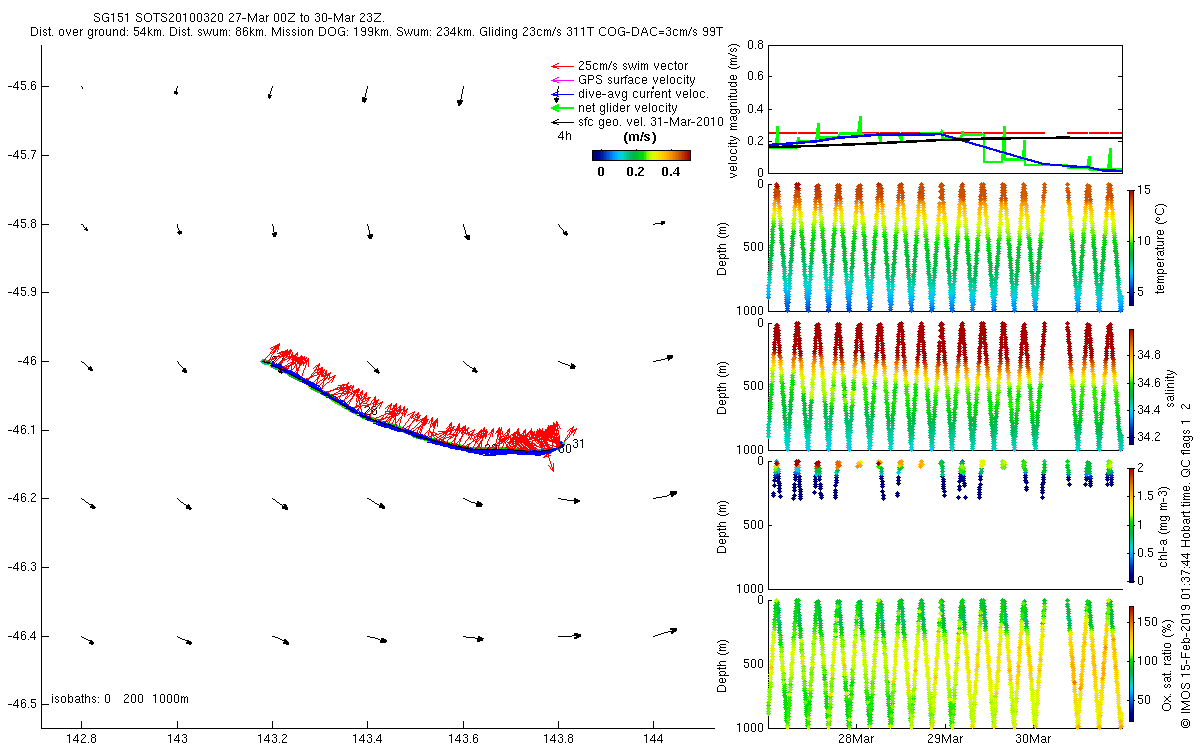This screenshot has width=1200, height=750.
Task: Click 'Depth (m)' label of the chl-a panel
Action: click(x=723, y=525)
